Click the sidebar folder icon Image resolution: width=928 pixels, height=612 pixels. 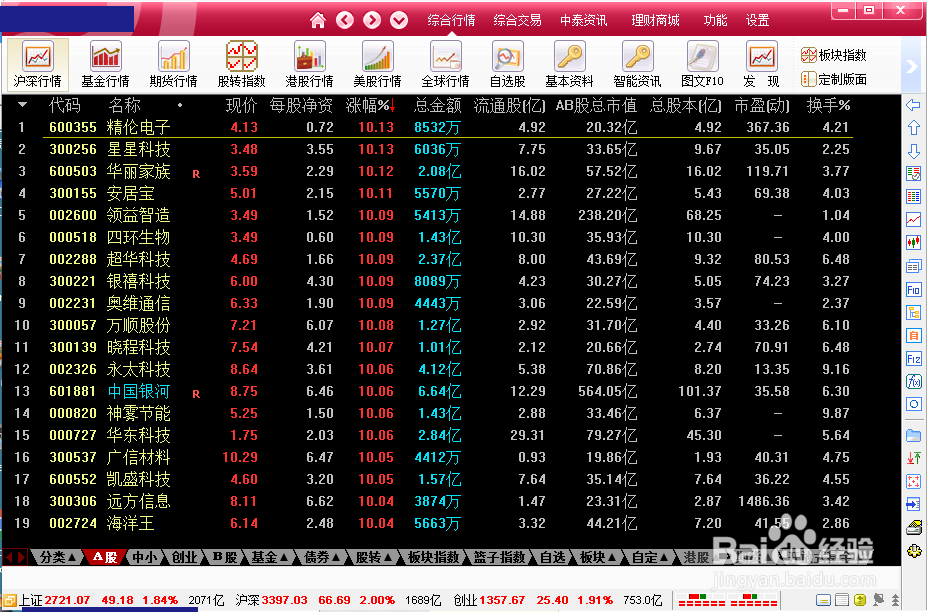coord(914,436)
